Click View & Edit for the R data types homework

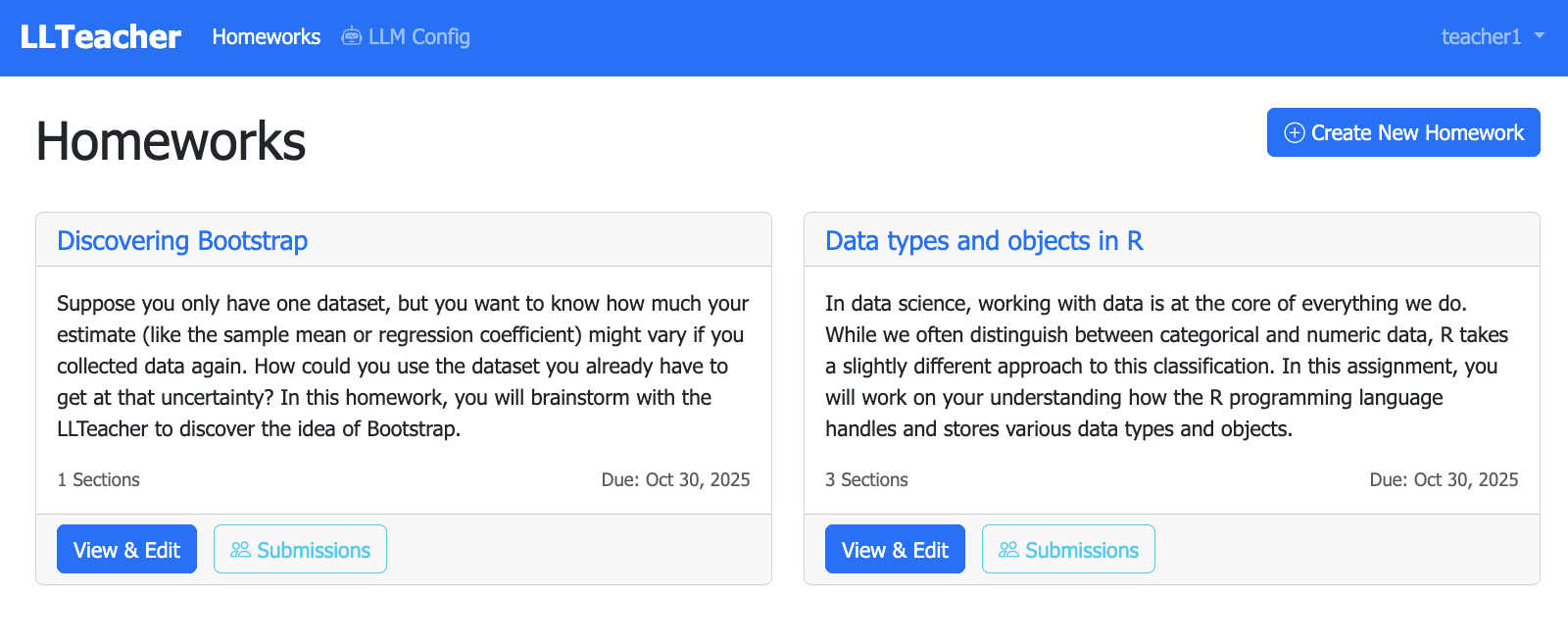click(x=895, y=550)
